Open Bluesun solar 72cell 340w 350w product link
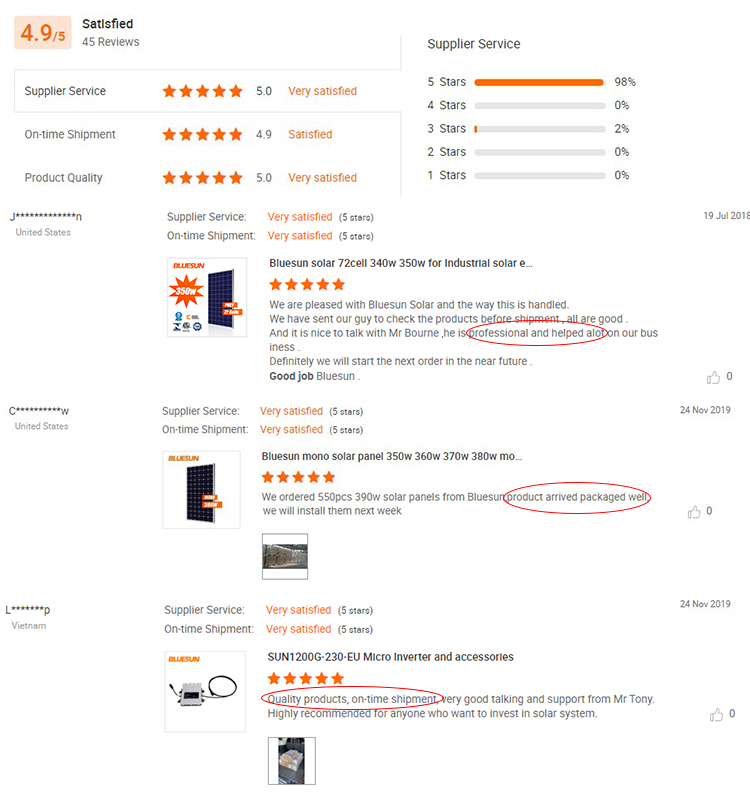This screenshot has width=750, height=804. point(401,263)
